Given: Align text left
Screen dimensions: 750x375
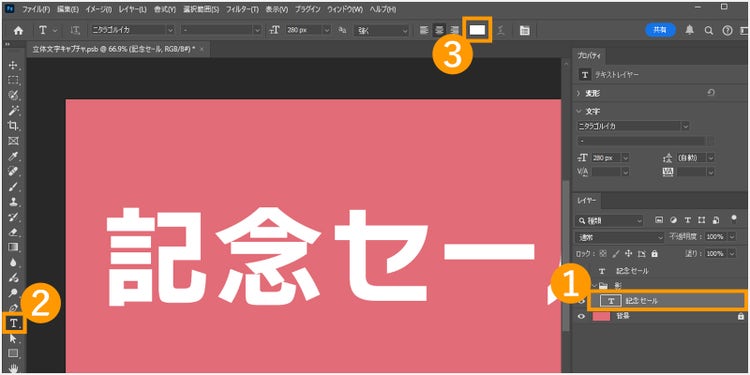Looking at the screenshot, I should [x=424, y=30].
